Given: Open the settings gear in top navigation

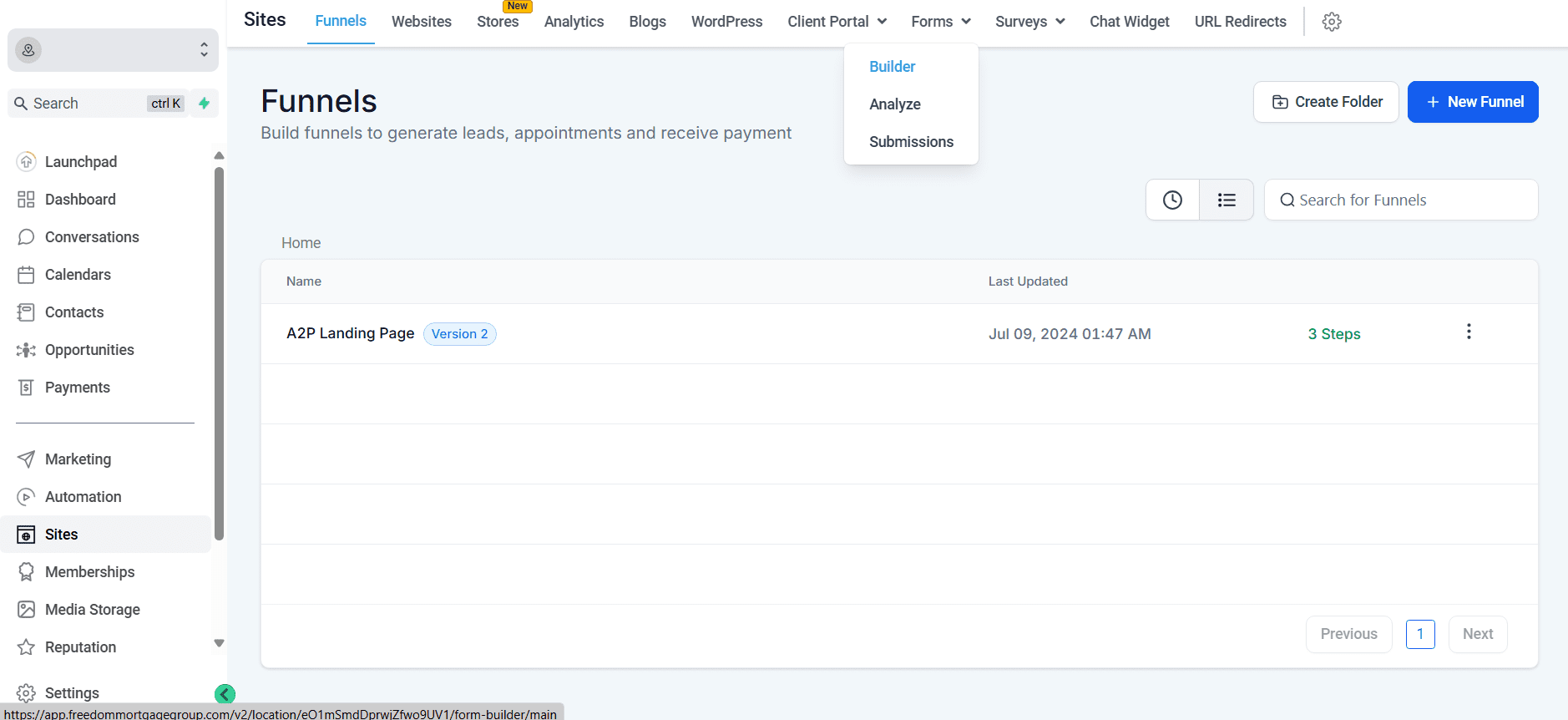Looking at the screenshot, I should pos(1332,22).
